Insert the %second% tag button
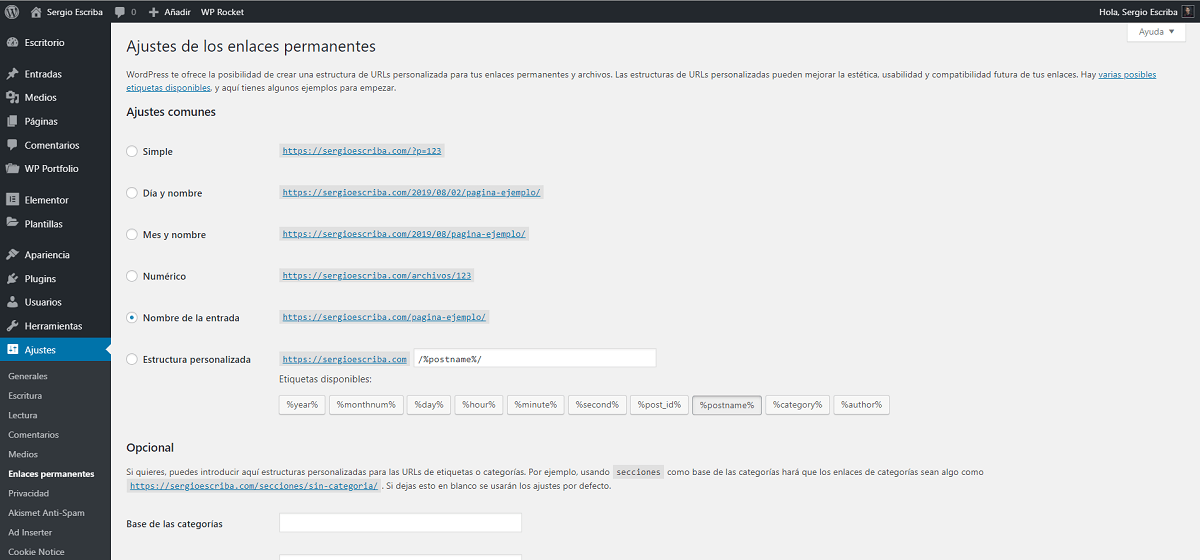This screenshot has height=560, width=1200. click(597, 405)
